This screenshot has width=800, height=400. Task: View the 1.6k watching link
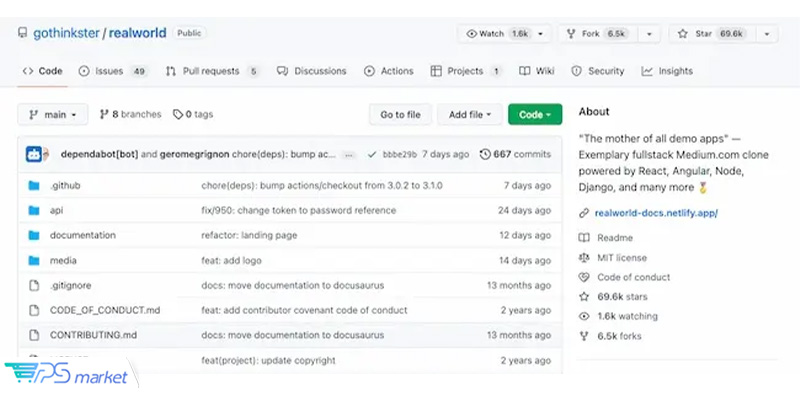[x=628, y=316]
